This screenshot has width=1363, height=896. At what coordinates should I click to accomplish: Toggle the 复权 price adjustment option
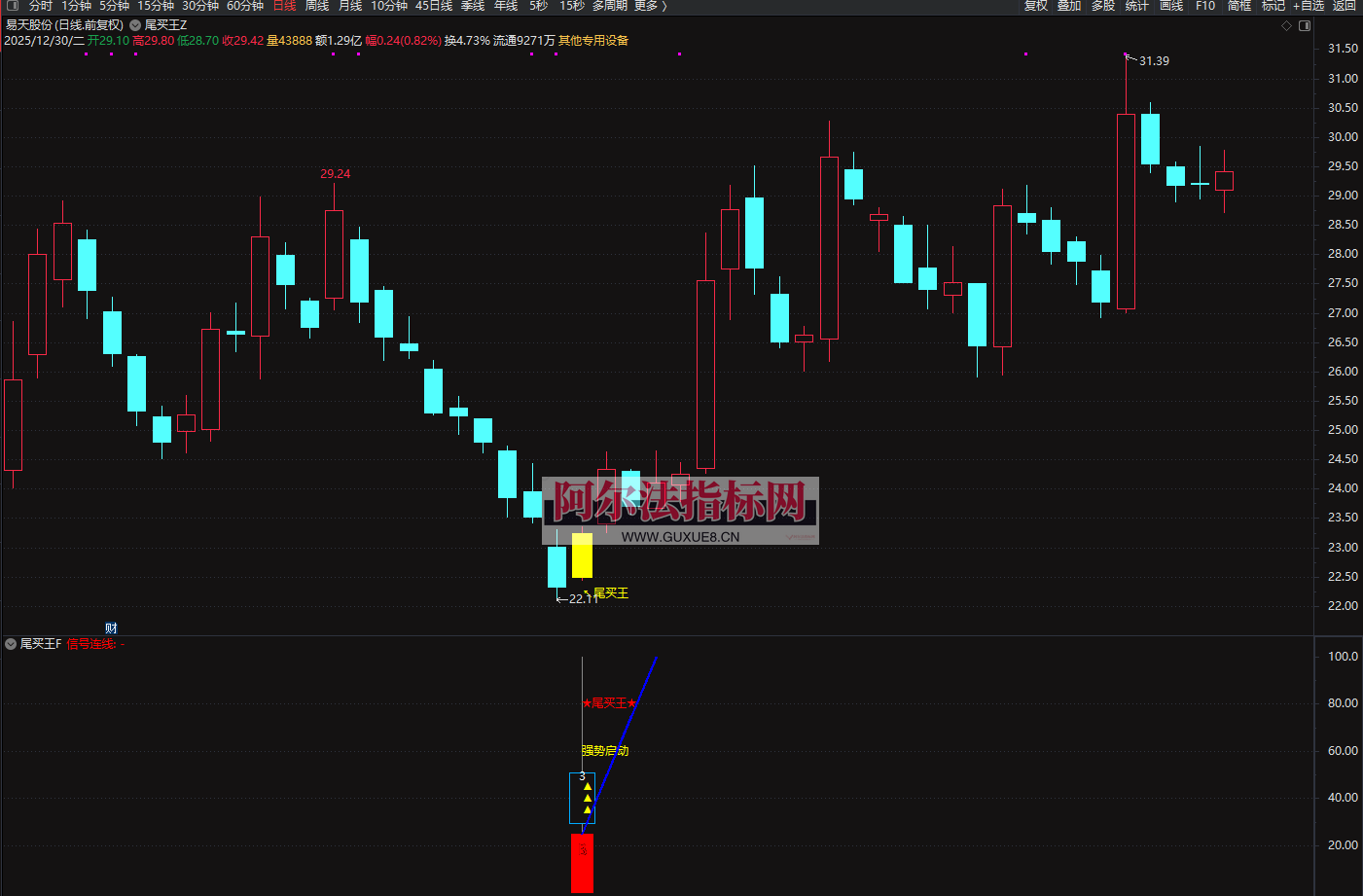[1036, 6]
